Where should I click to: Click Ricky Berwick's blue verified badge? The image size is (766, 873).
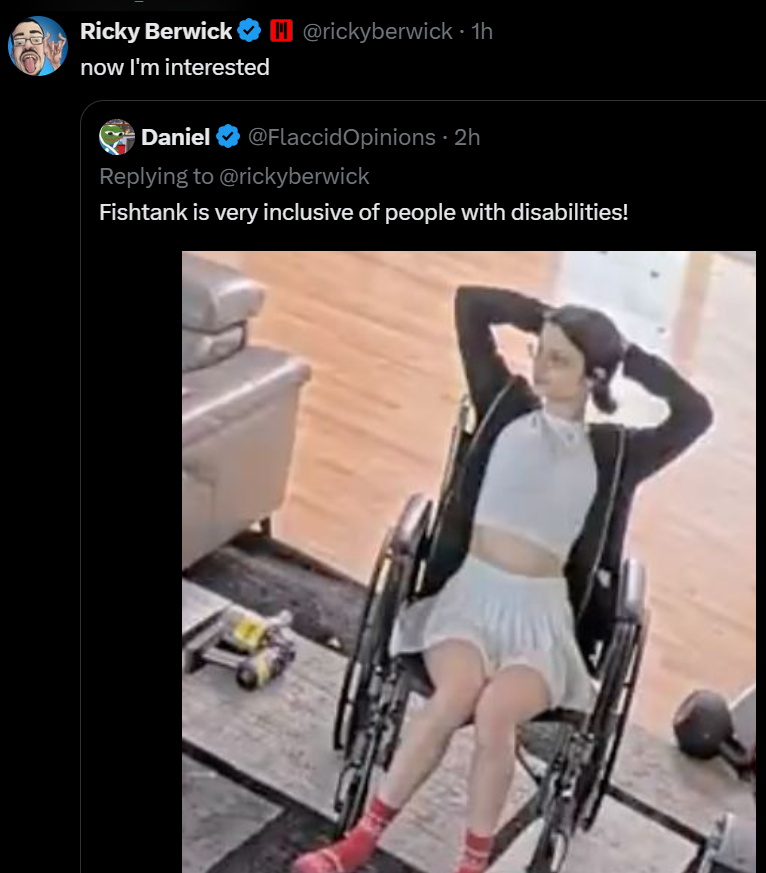(249, 31)
